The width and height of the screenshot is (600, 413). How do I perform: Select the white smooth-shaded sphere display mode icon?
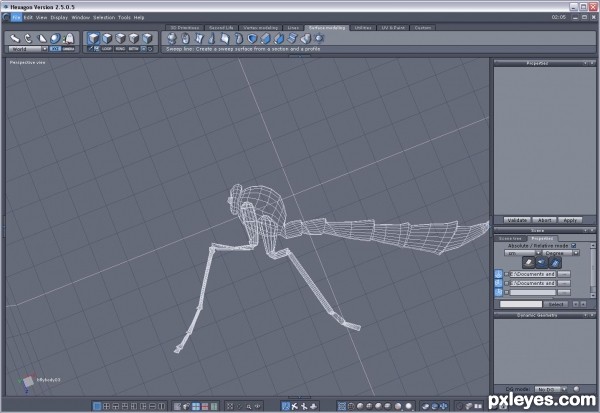click(408, 406)
